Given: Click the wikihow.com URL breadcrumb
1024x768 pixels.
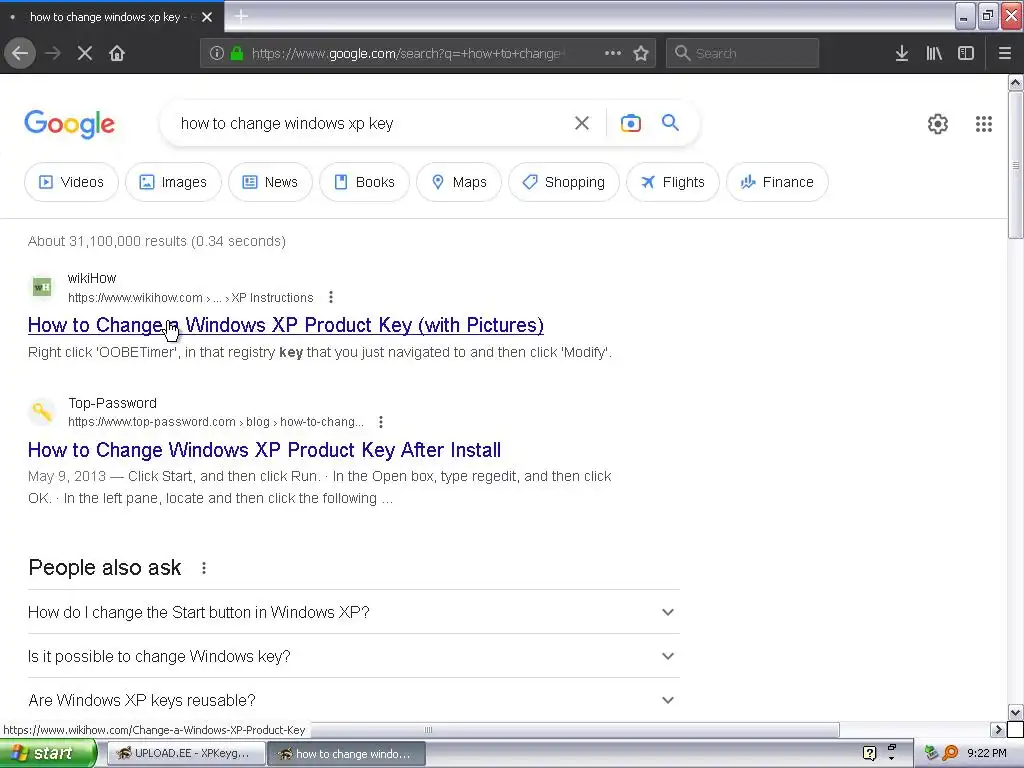Looking at the screenshot, I should 191,298.
